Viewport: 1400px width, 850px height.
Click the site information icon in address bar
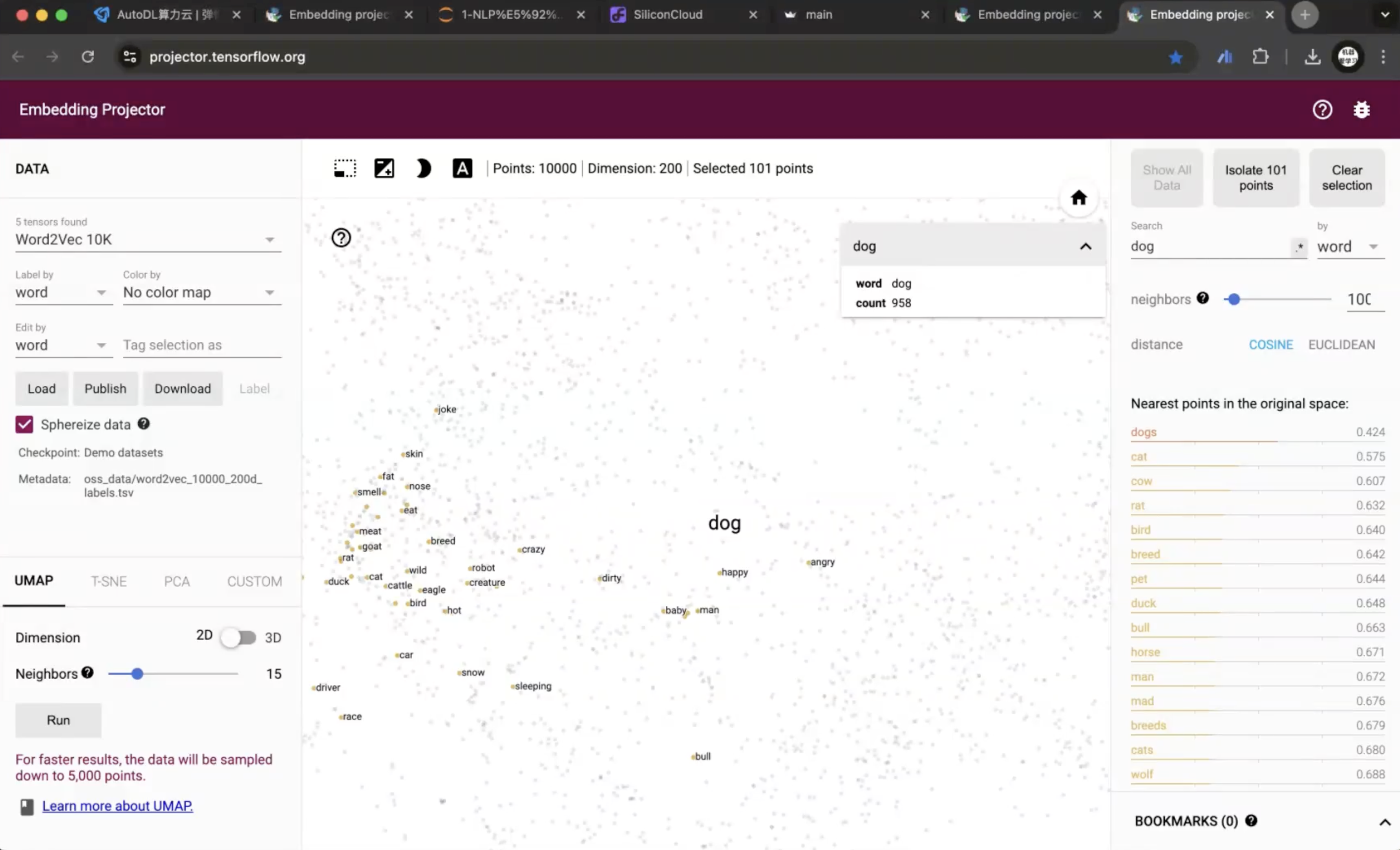click(x=130, y=57)
